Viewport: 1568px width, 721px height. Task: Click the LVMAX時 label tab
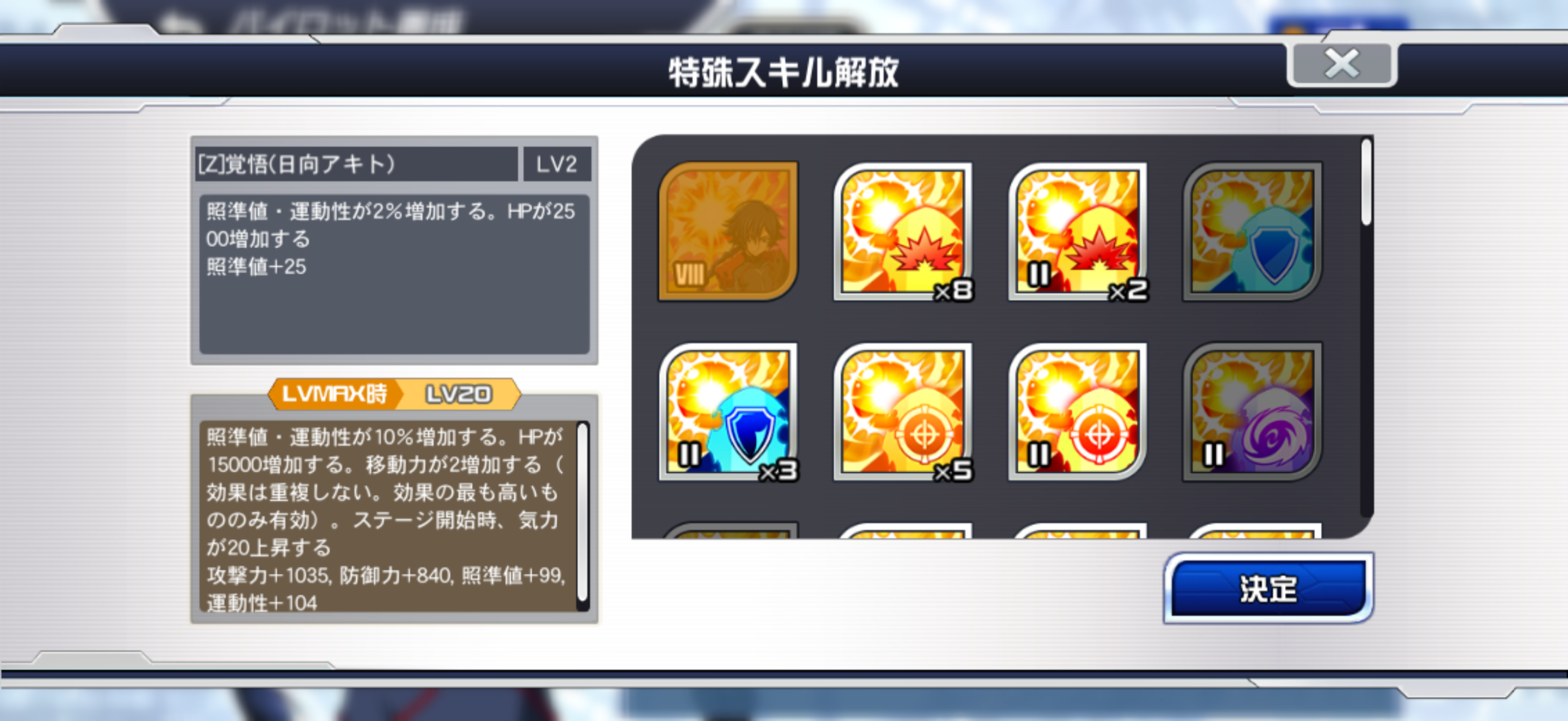tap(334, 394)
